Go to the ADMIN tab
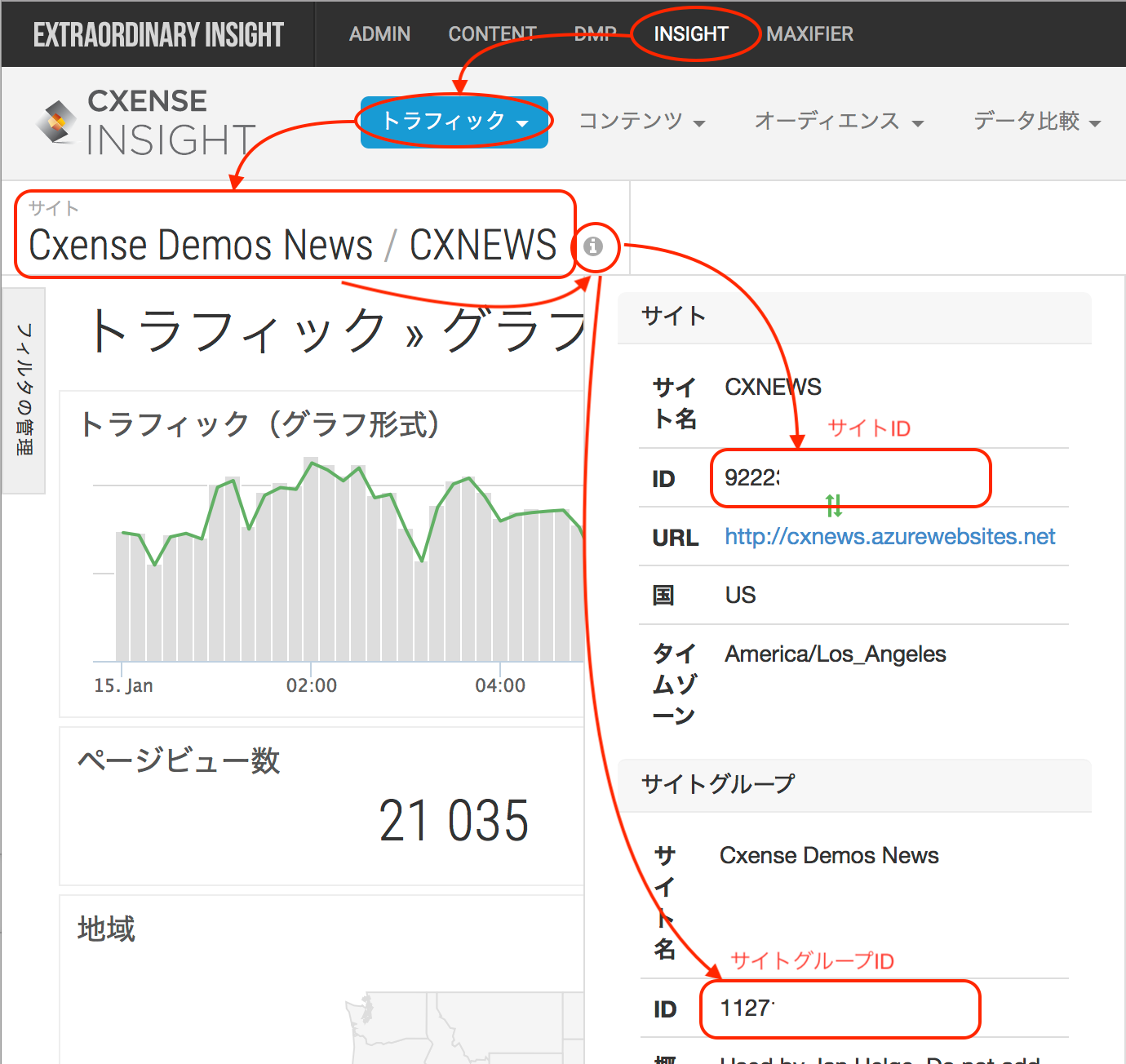The width and height of the screenshot is (1126, 1064). 379,34
